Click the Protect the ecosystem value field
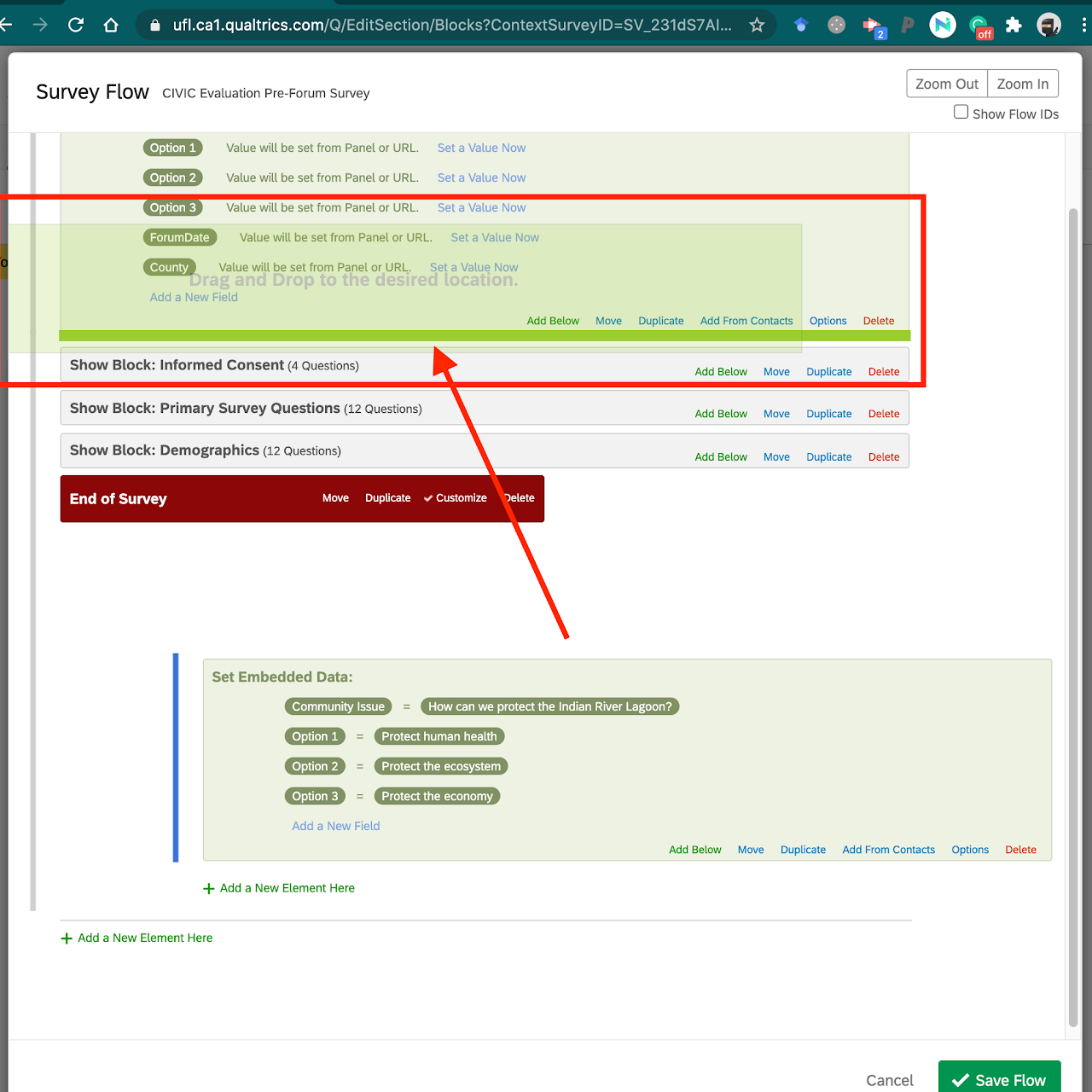The width and height of the screenshot is (1092, 1092). 441,766
